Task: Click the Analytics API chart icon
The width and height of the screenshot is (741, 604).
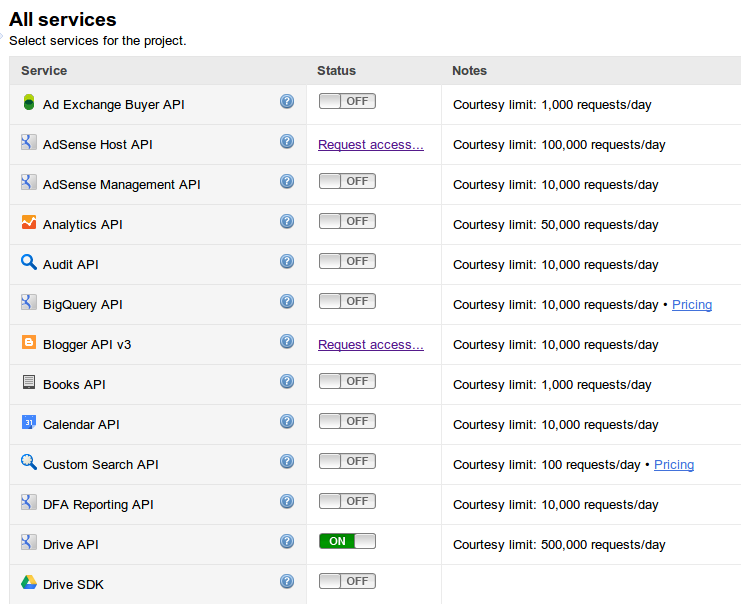Action: (28, 222)
